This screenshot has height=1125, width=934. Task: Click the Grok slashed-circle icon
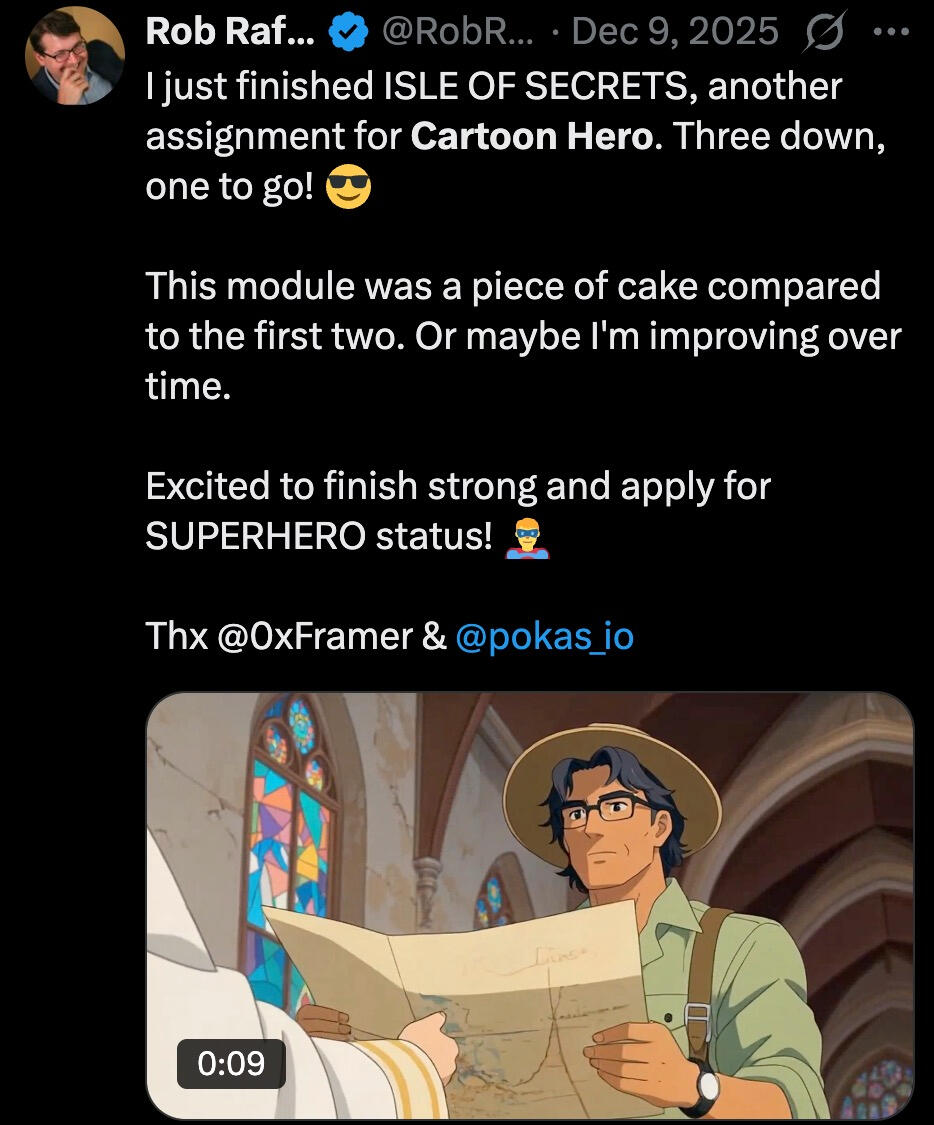pyautogui.click(x=824, y=32)
